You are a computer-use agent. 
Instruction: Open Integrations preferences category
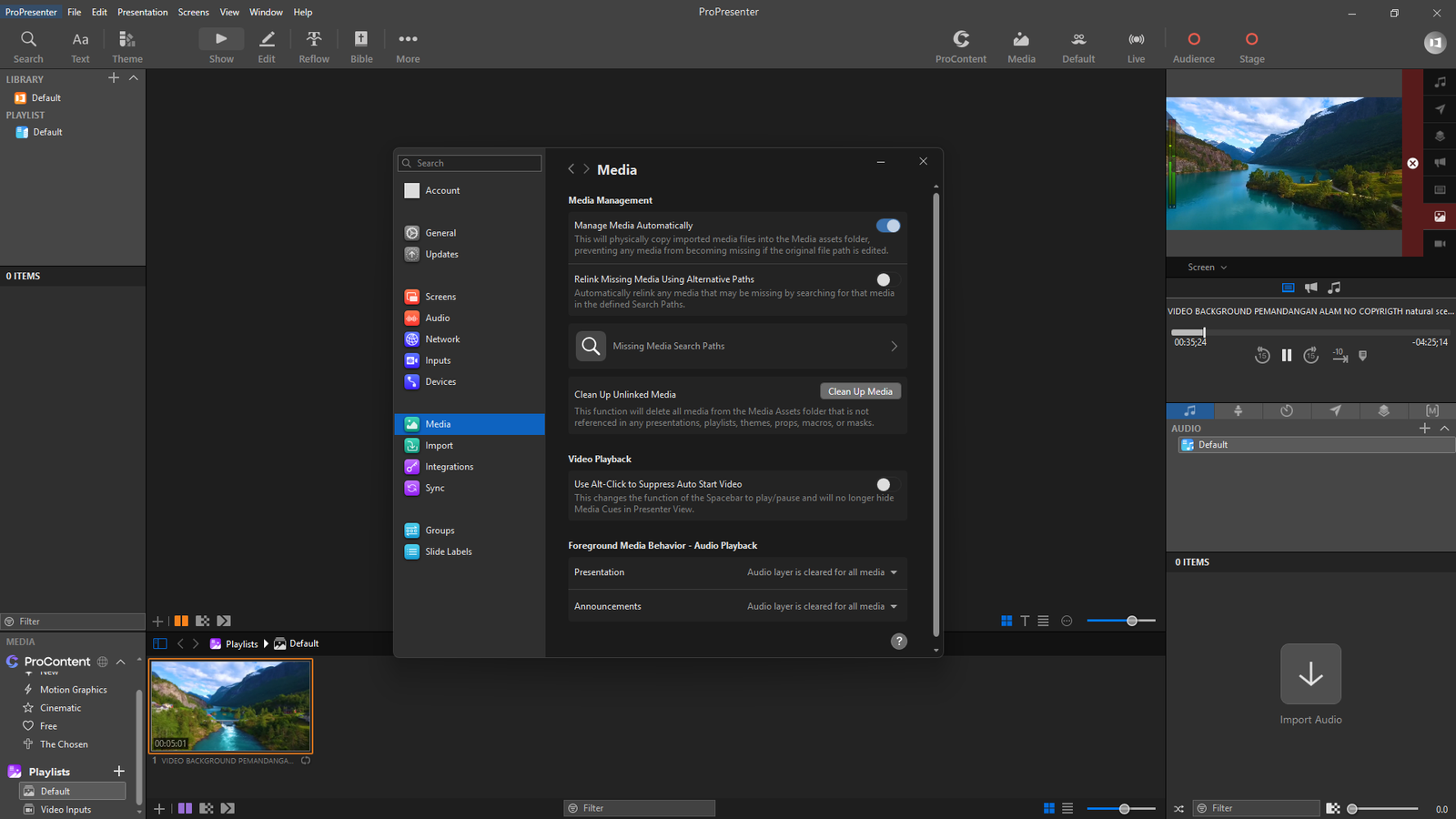point(470,467)
